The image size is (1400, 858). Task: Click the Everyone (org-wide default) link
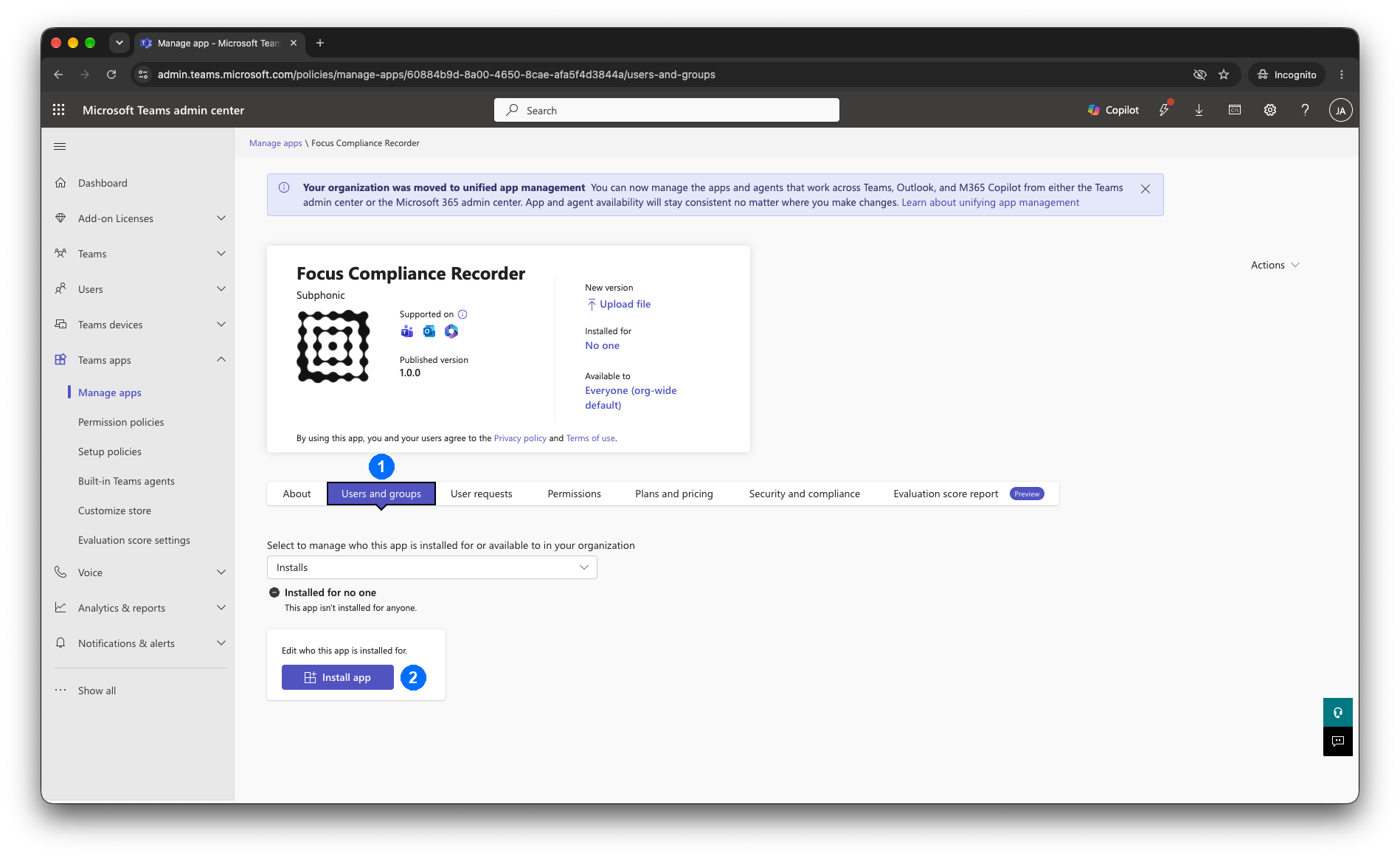click(631, 398)
